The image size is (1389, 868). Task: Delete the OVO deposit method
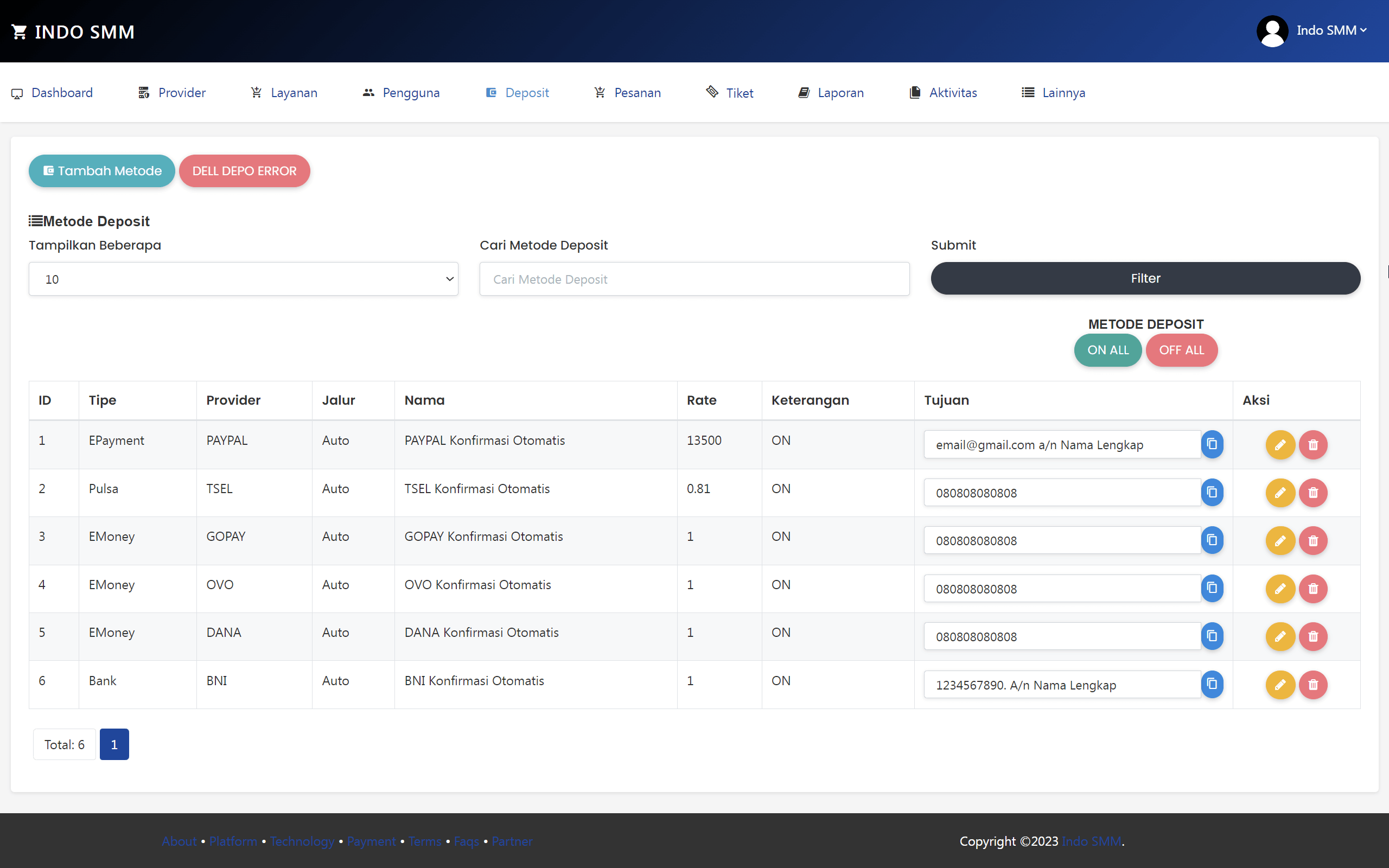click(x=1314, y=589)
